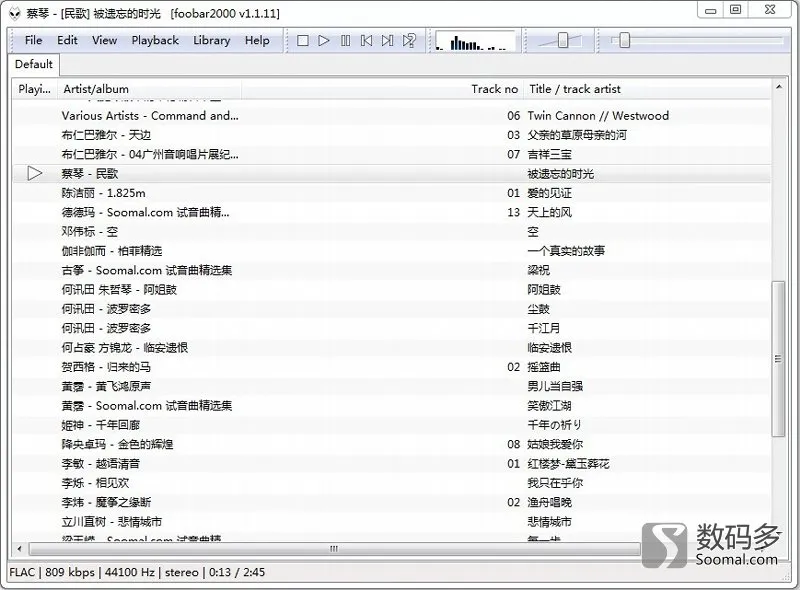Select the row "布仁巴雅尔 - 天边"
This screenshot has width=800, height=590.
click(x=392, y=135)
